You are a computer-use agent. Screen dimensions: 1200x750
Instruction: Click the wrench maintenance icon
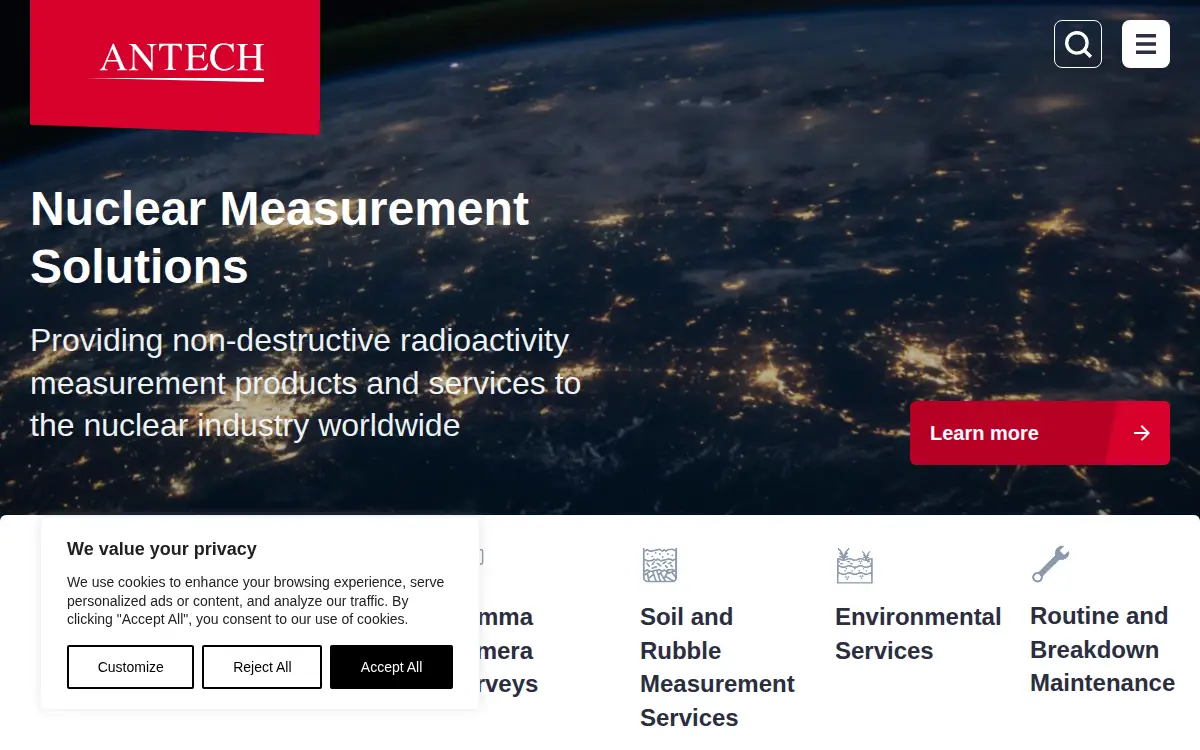(x=1050, y=564)
